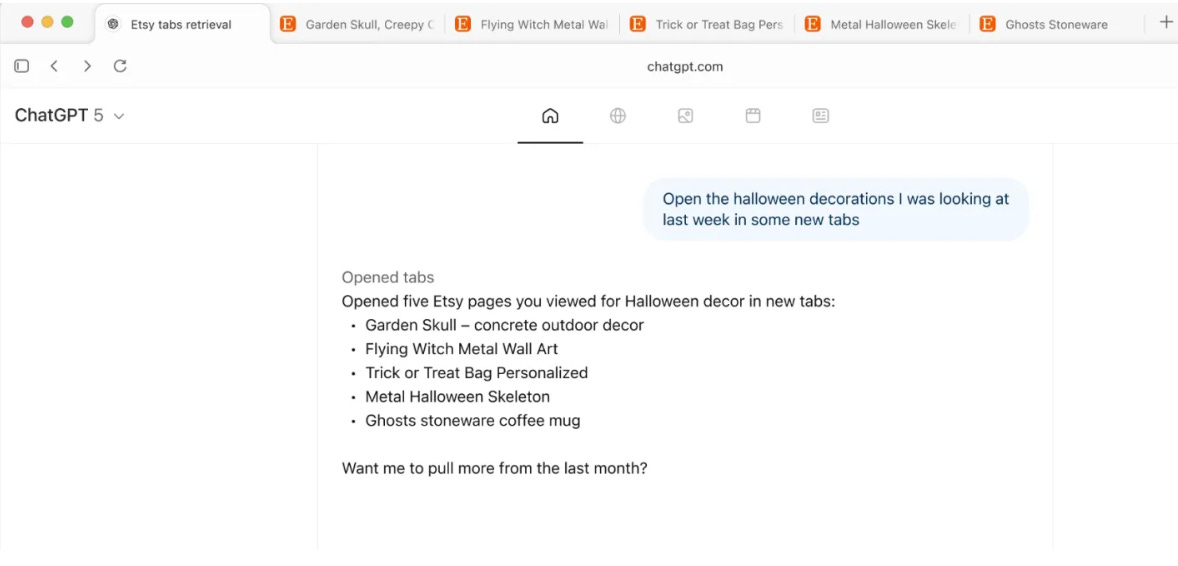Screen dimensions: 1178x566
Task: Click the Etsy favicon on Metal Halloween tab
Action: (813, 24)
